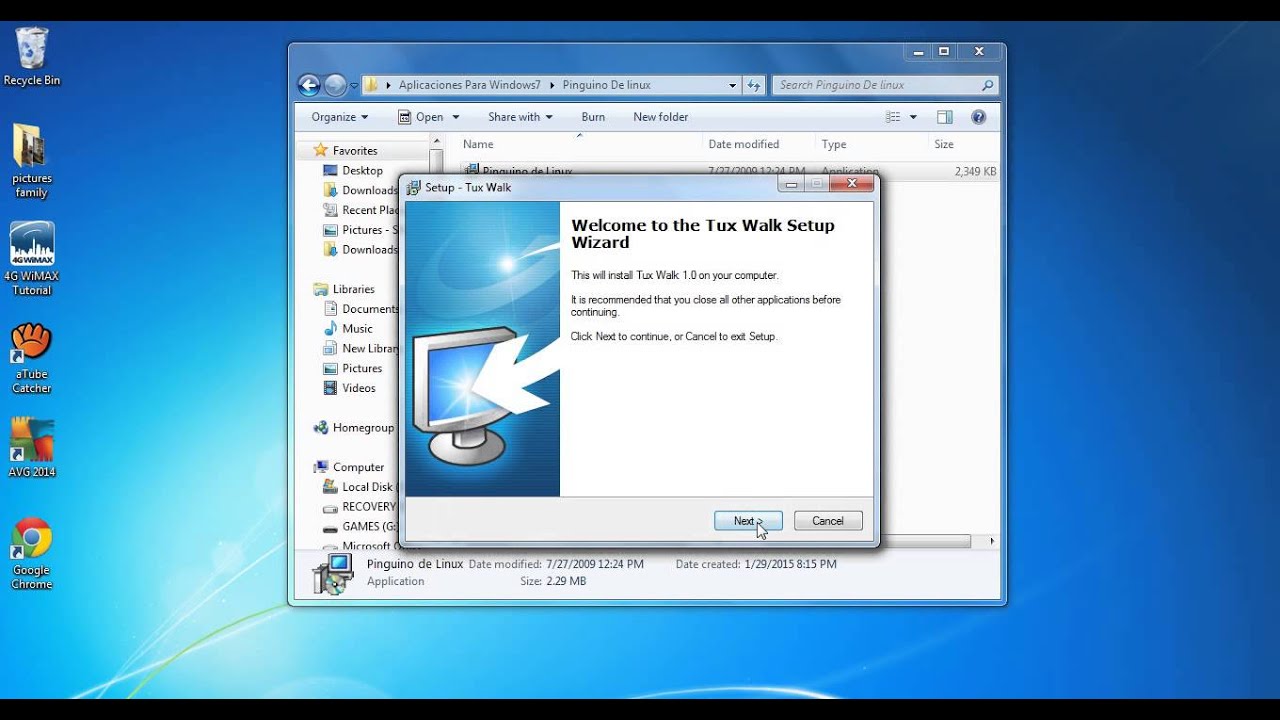
Task: Open the Music library in sidebar
Action: tap(348, 329)
